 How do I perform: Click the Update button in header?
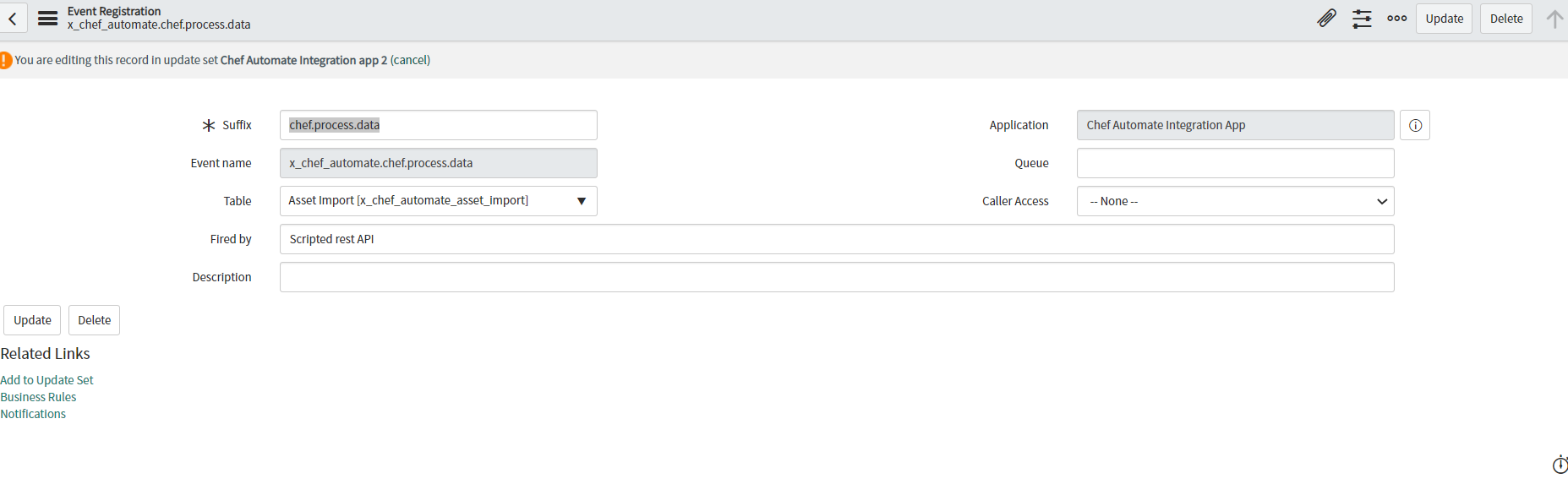1444,19
